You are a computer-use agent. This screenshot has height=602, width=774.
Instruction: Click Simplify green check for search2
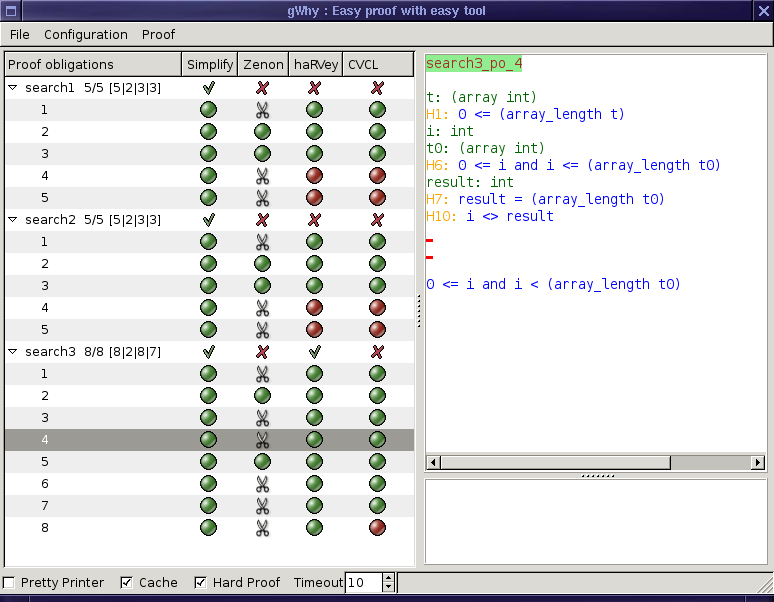pyautogui.click(x=209, y=220)
